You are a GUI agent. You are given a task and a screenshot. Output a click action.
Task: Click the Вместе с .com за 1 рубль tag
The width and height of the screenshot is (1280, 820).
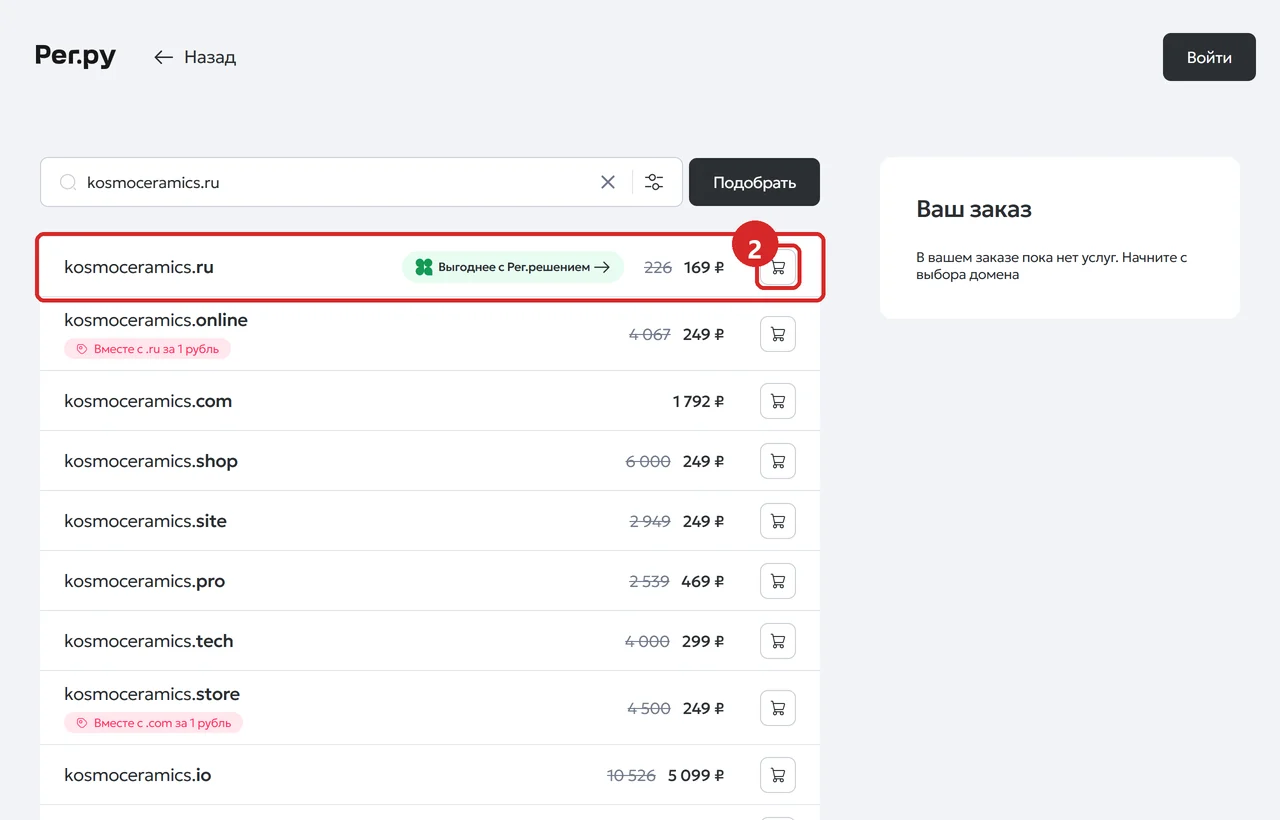coord(154,722)
